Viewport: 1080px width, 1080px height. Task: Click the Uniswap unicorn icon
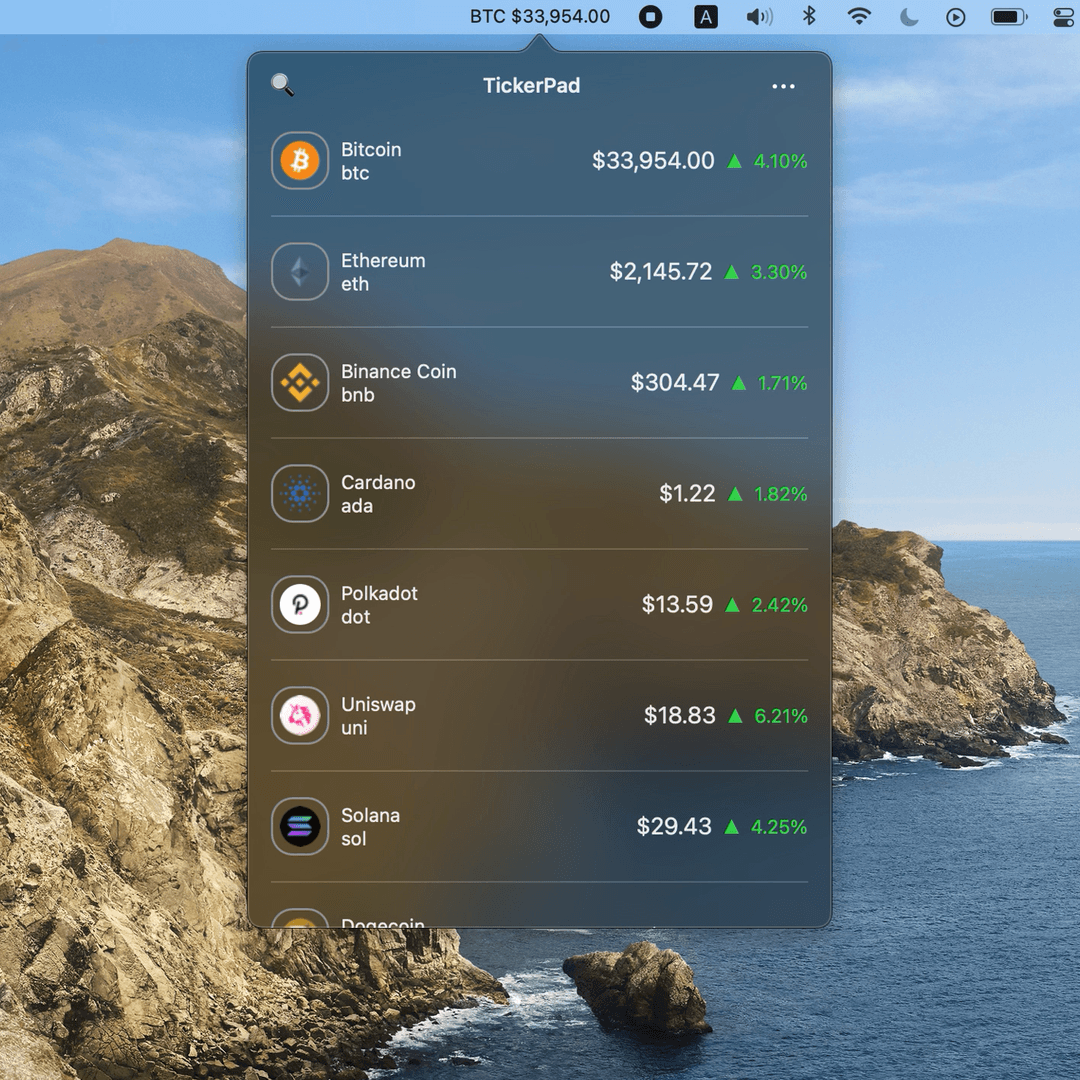click(x=298, y=715)
